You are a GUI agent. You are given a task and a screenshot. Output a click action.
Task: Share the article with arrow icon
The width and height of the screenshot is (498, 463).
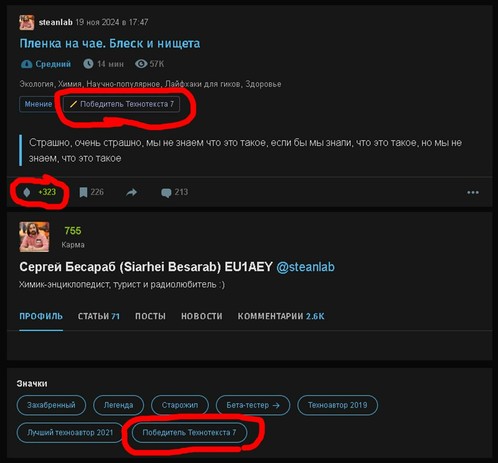tap(132, 192)
